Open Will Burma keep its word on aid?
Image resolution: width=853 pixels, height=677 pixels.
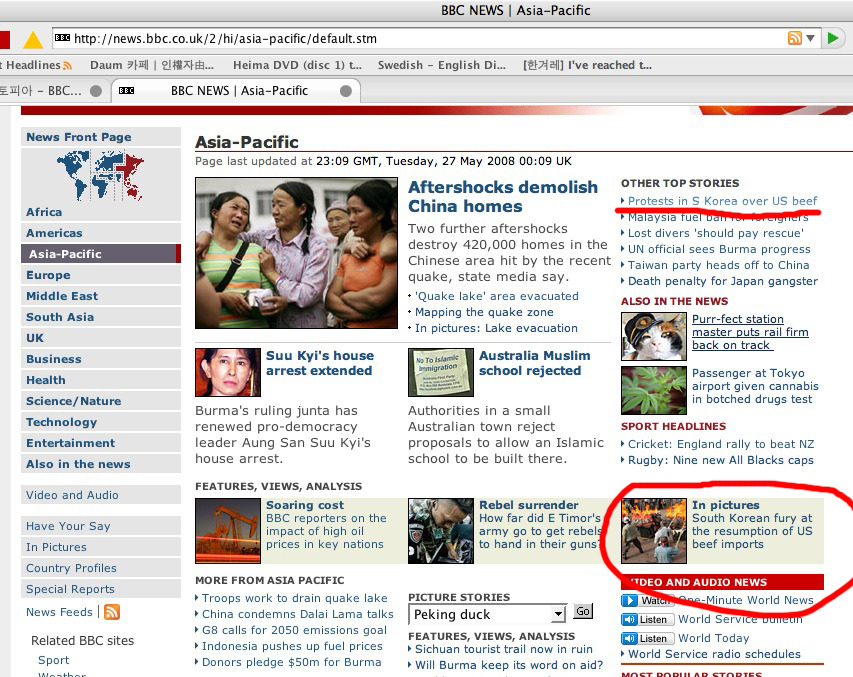tap(509, 665)
